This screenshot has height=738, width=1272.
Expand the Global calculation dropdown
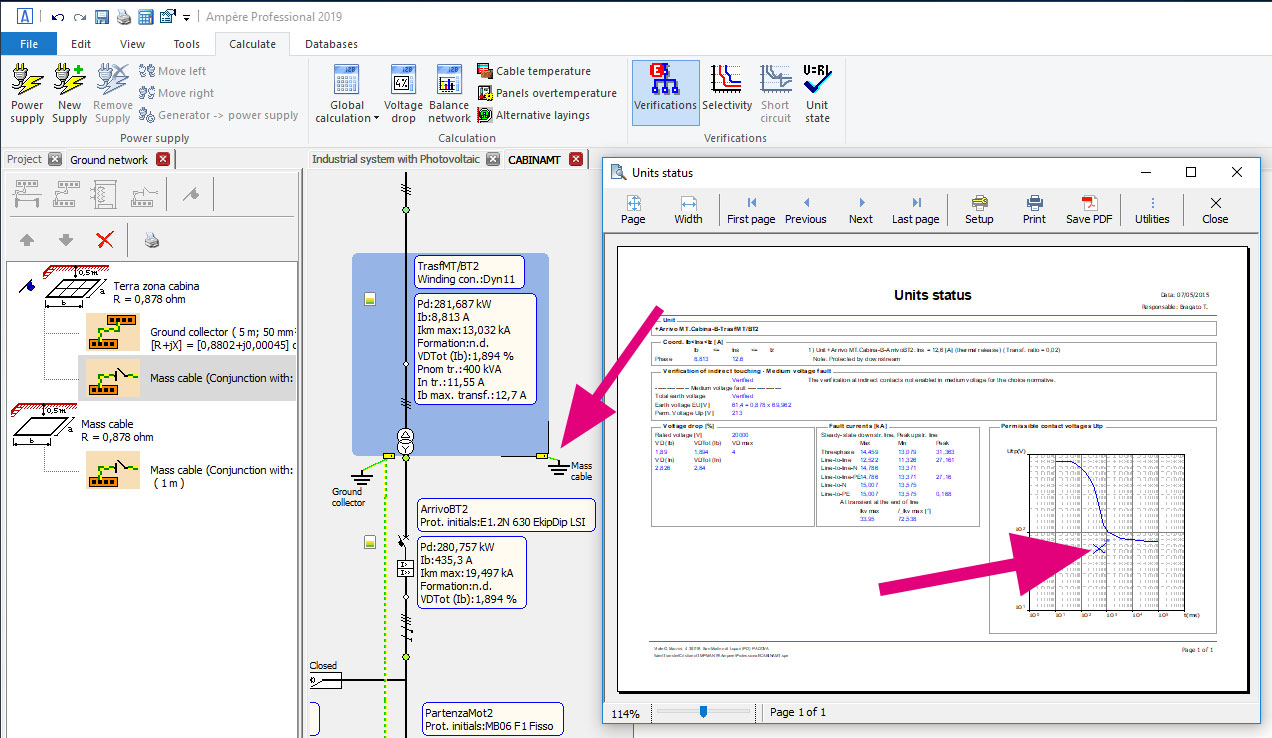tap(376, 119)
